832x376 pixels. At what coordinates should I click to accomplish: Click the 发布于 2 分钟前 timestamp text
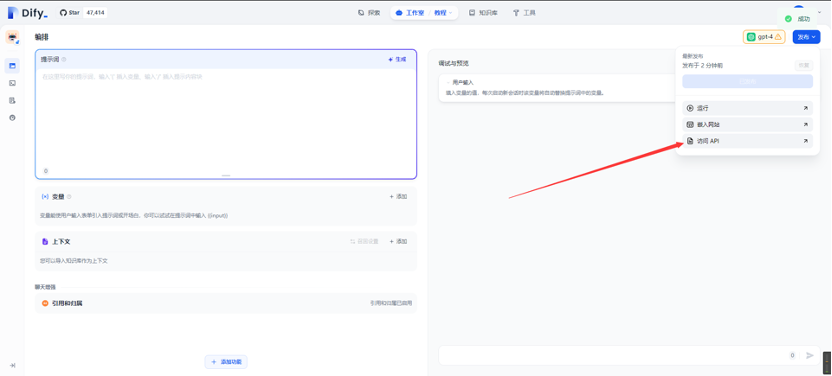tap(703, 66)
